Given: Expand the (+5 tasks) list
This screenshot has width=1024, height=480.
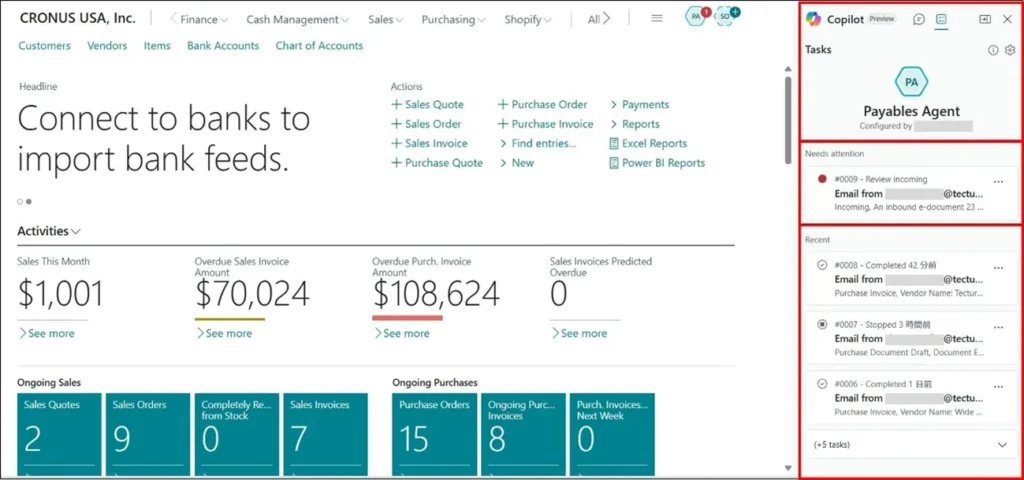Looking at the screenshot, I should [1003, 444].
